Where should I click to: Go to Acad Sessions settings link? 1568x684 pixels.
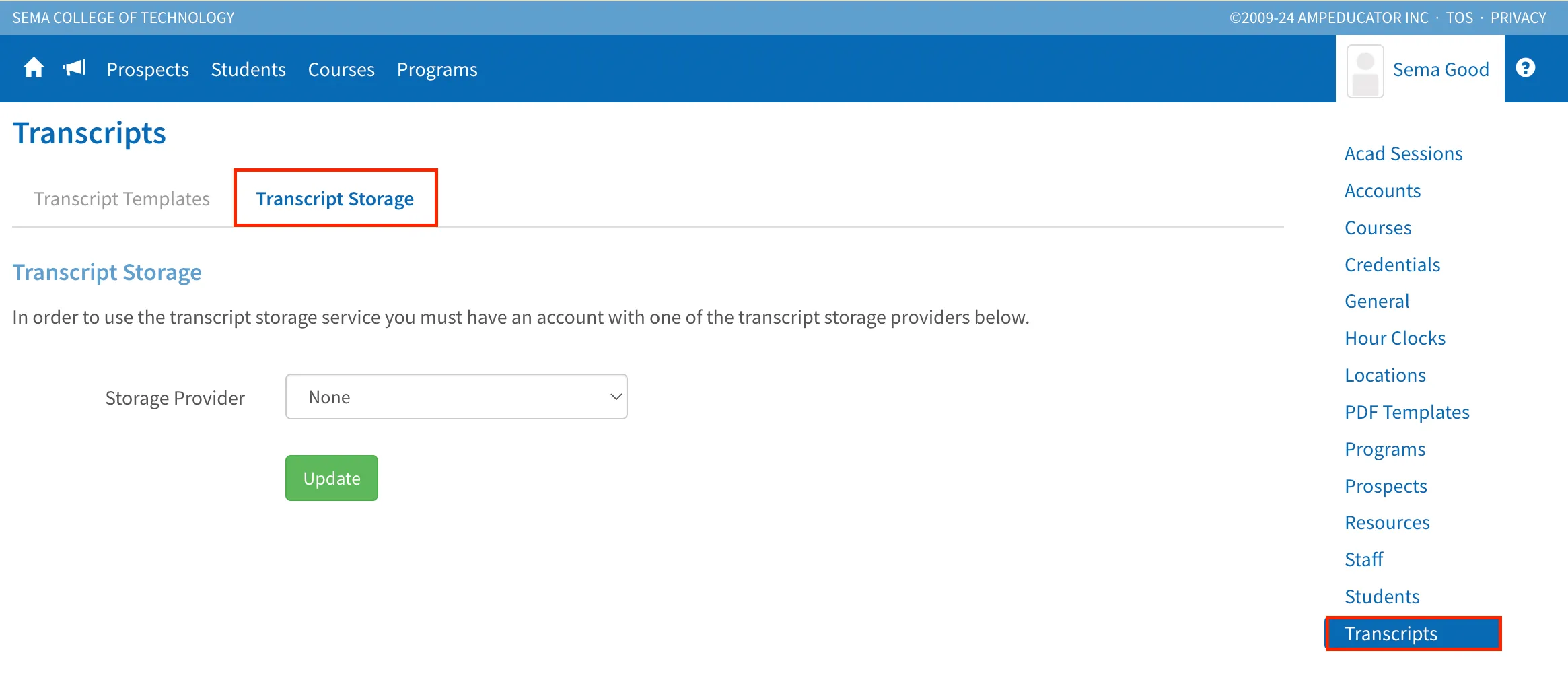[1404, 153]
